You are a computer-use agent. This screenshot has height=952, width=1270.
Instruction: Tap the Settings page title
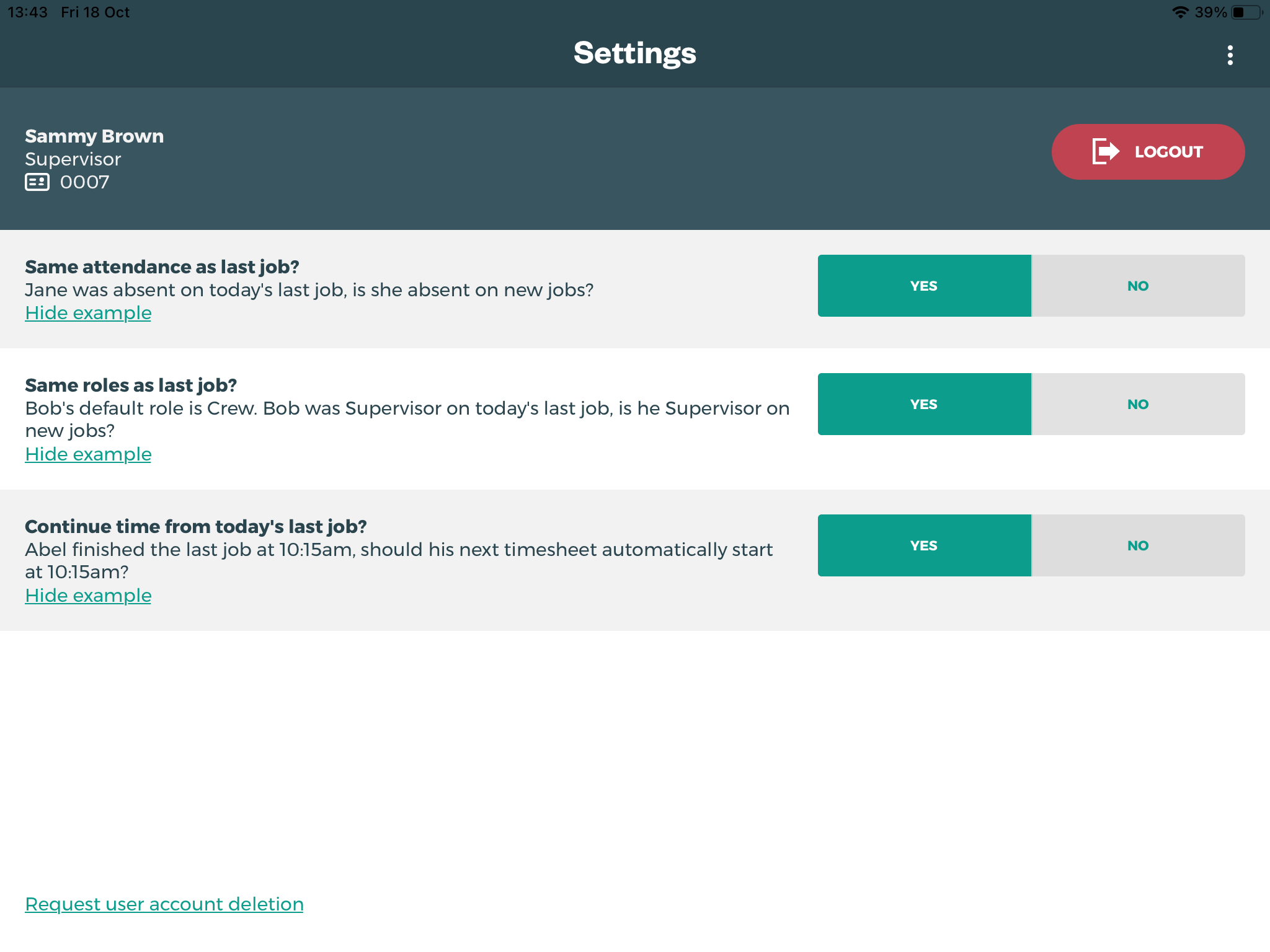click(x=634, y=53)
